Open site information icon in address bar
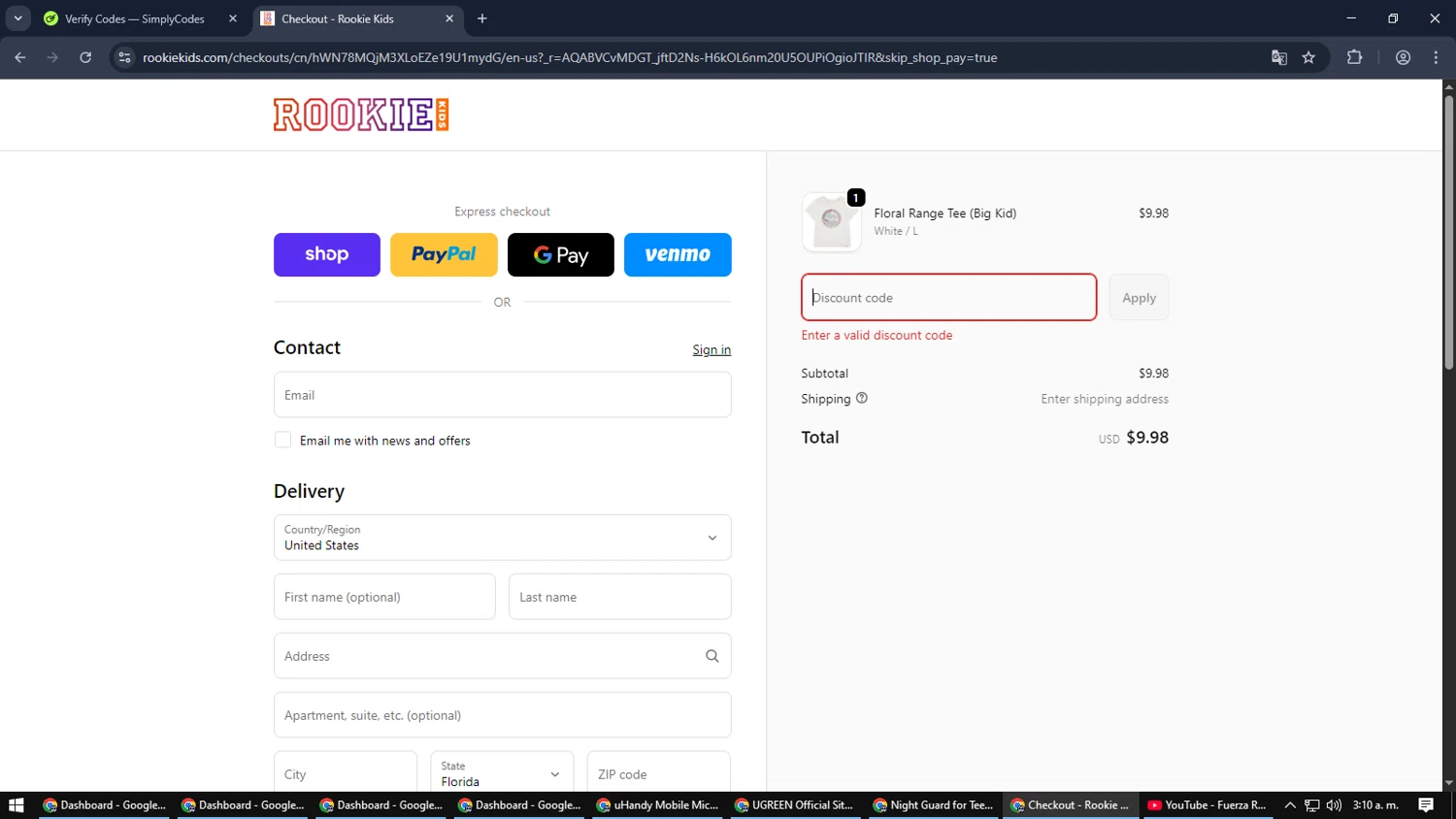The height and width of the screenshot is (819, 1456). (x=124, y=57)
